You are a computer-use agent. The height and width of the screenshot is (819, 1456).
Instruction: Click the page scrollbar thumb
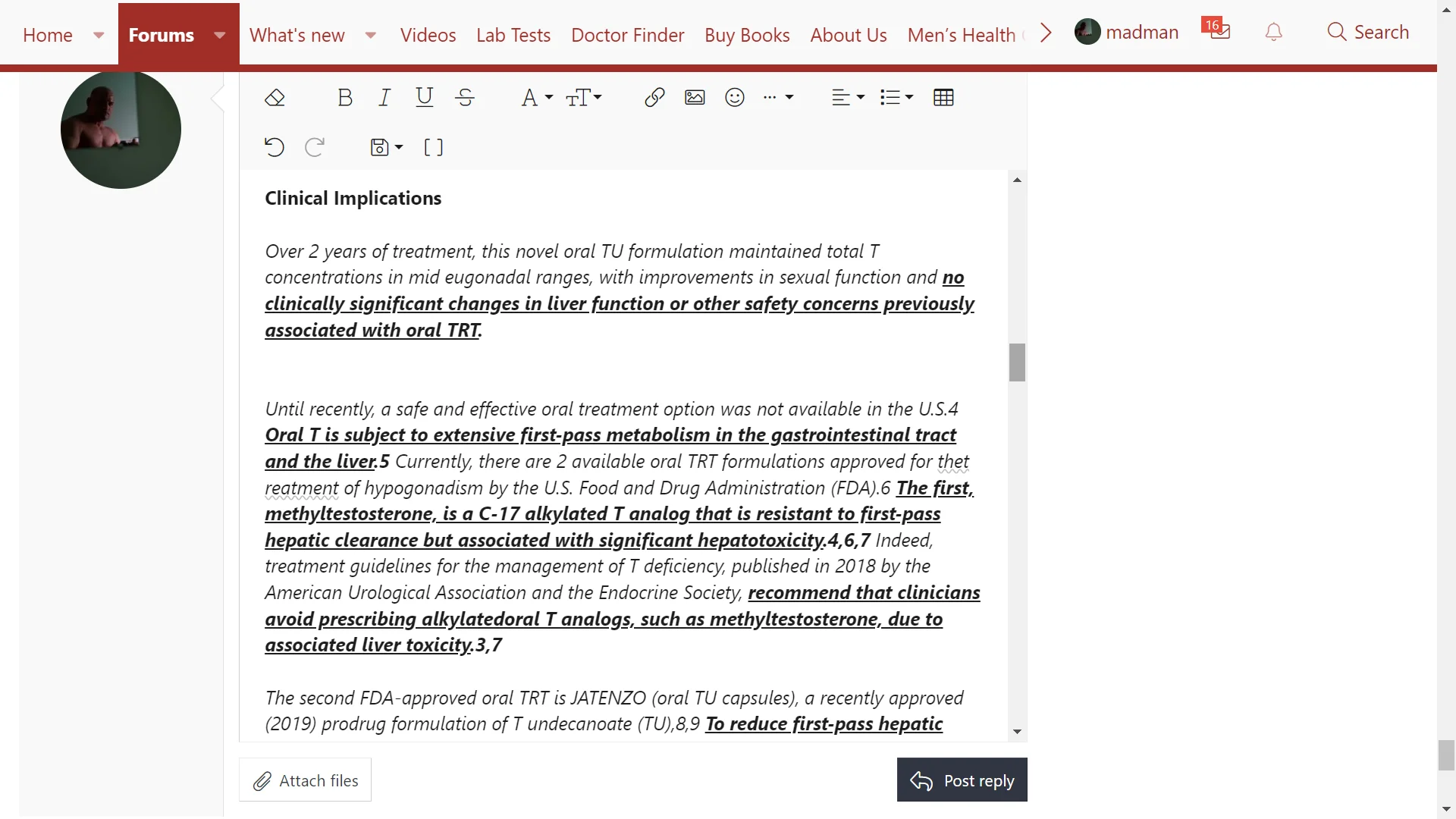pos(1446,755)
